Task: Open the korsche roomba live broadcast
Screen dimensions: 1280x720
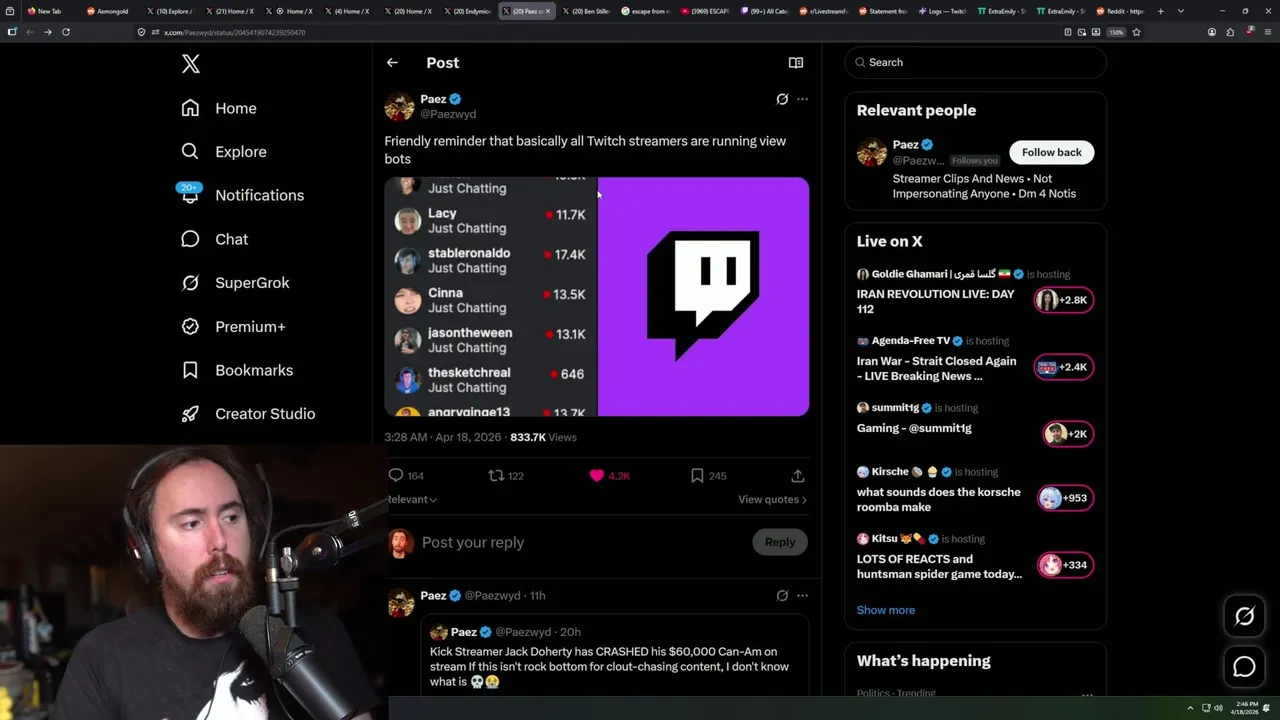Action: click(x=938, y=499)
